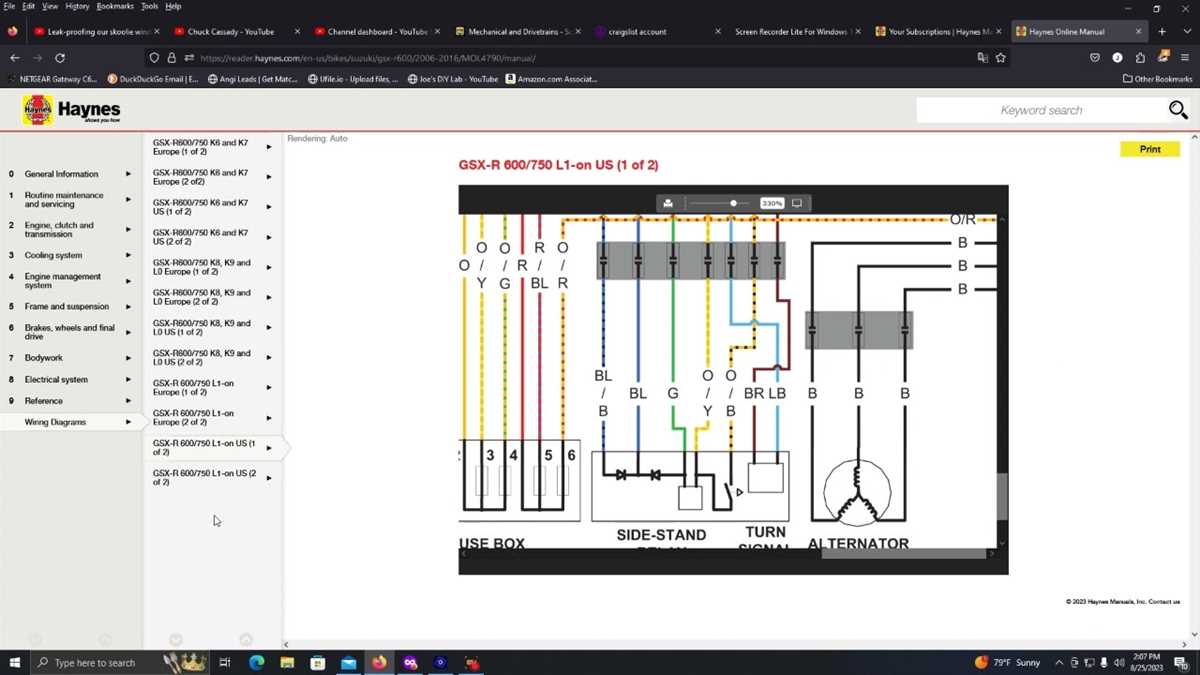Click the yellow Print button
Screen dimensions: 1200x675
[x=1150, y=149]
